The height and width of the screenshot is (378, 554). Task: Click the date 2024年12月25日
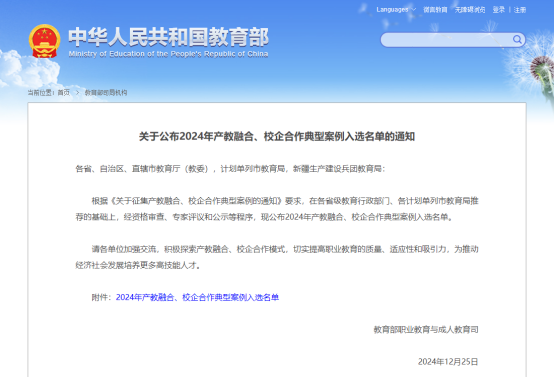point(448,362)
